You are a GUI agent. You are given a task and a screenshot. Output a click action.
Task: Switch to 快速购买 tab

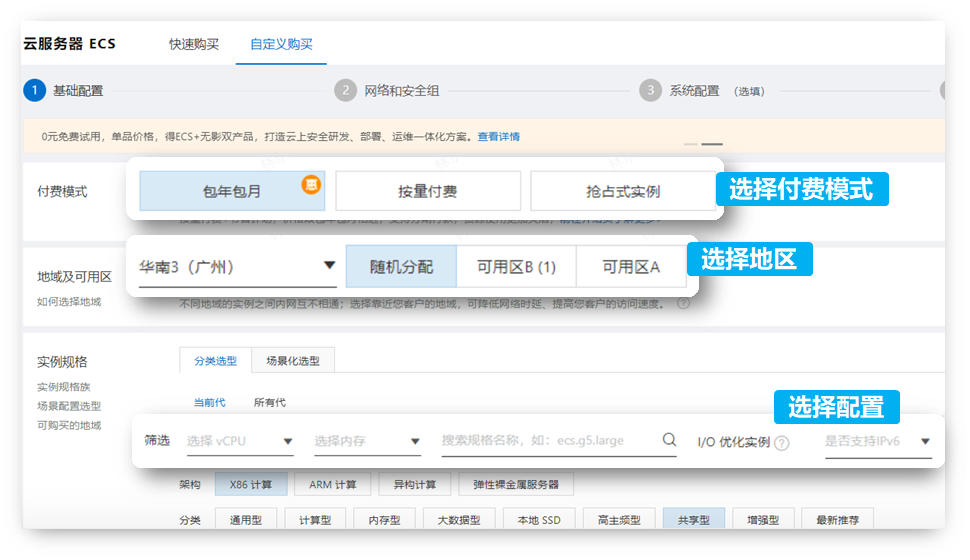pos(194,44)
